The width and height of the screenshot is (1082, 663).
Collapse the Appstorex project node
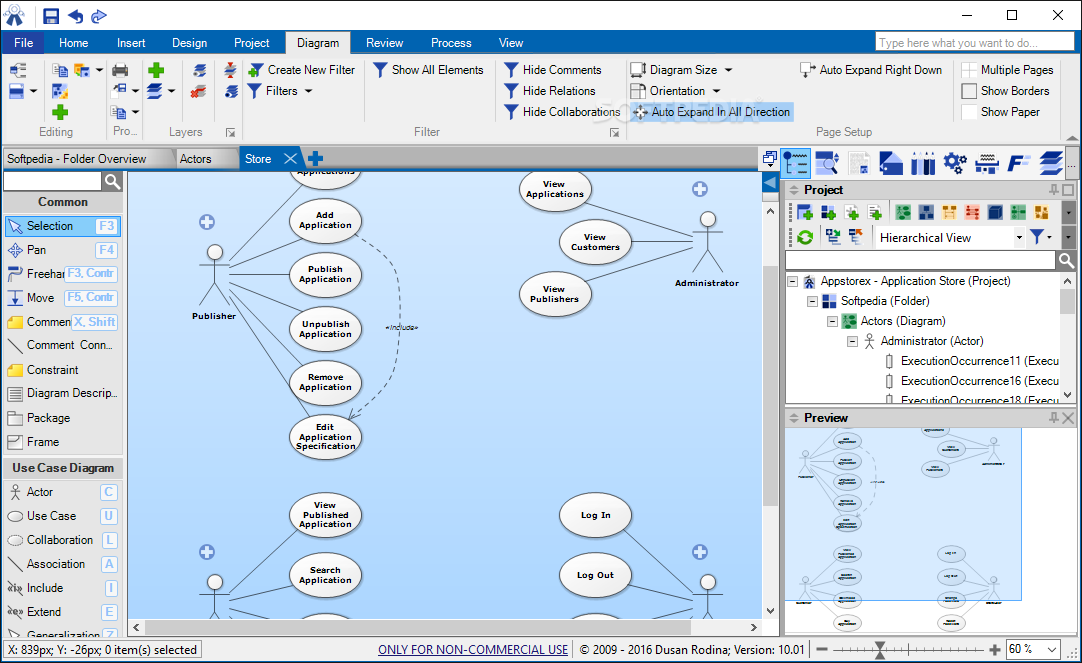point(793,281)
